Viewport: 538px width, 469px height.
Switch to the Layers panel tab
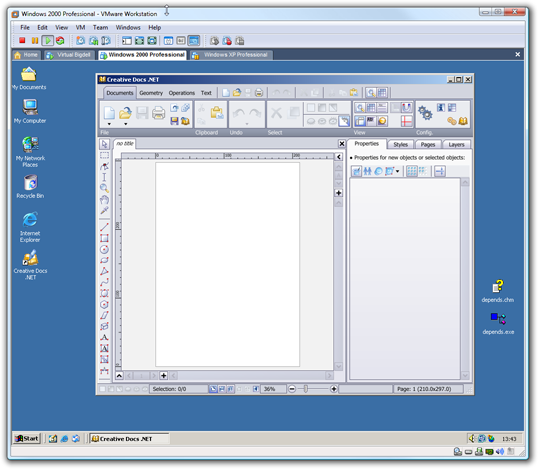[456, 144]
